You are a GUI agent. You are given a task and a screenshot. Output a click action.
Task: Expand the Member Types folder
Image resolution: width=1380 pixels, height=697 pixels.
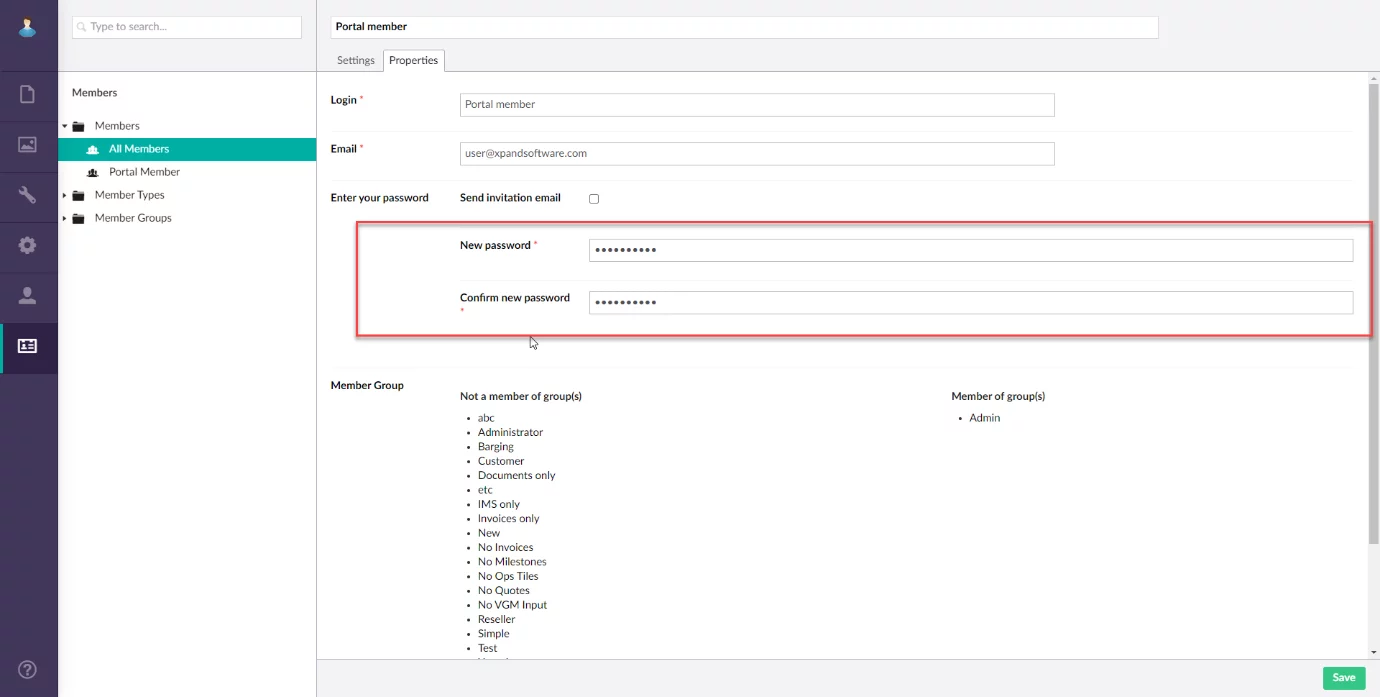coord(65,195)
